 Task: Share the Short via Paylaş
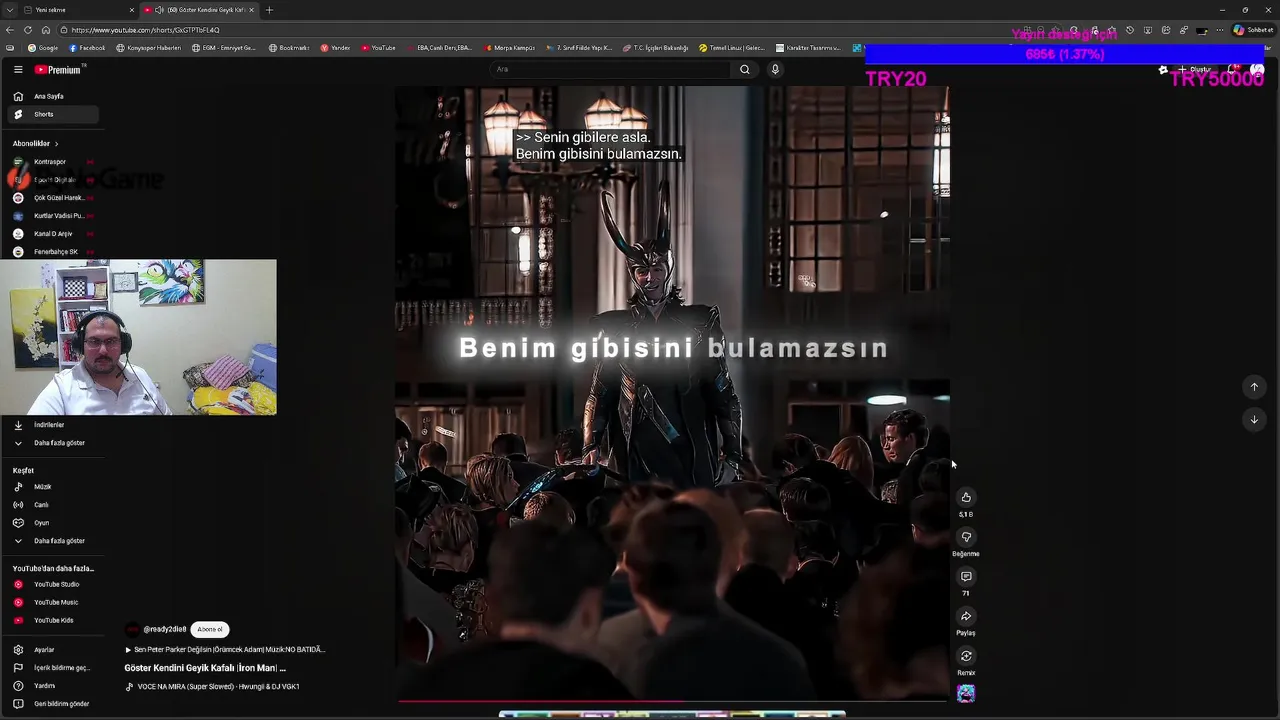pyautogui.click(x=966, y=616)
